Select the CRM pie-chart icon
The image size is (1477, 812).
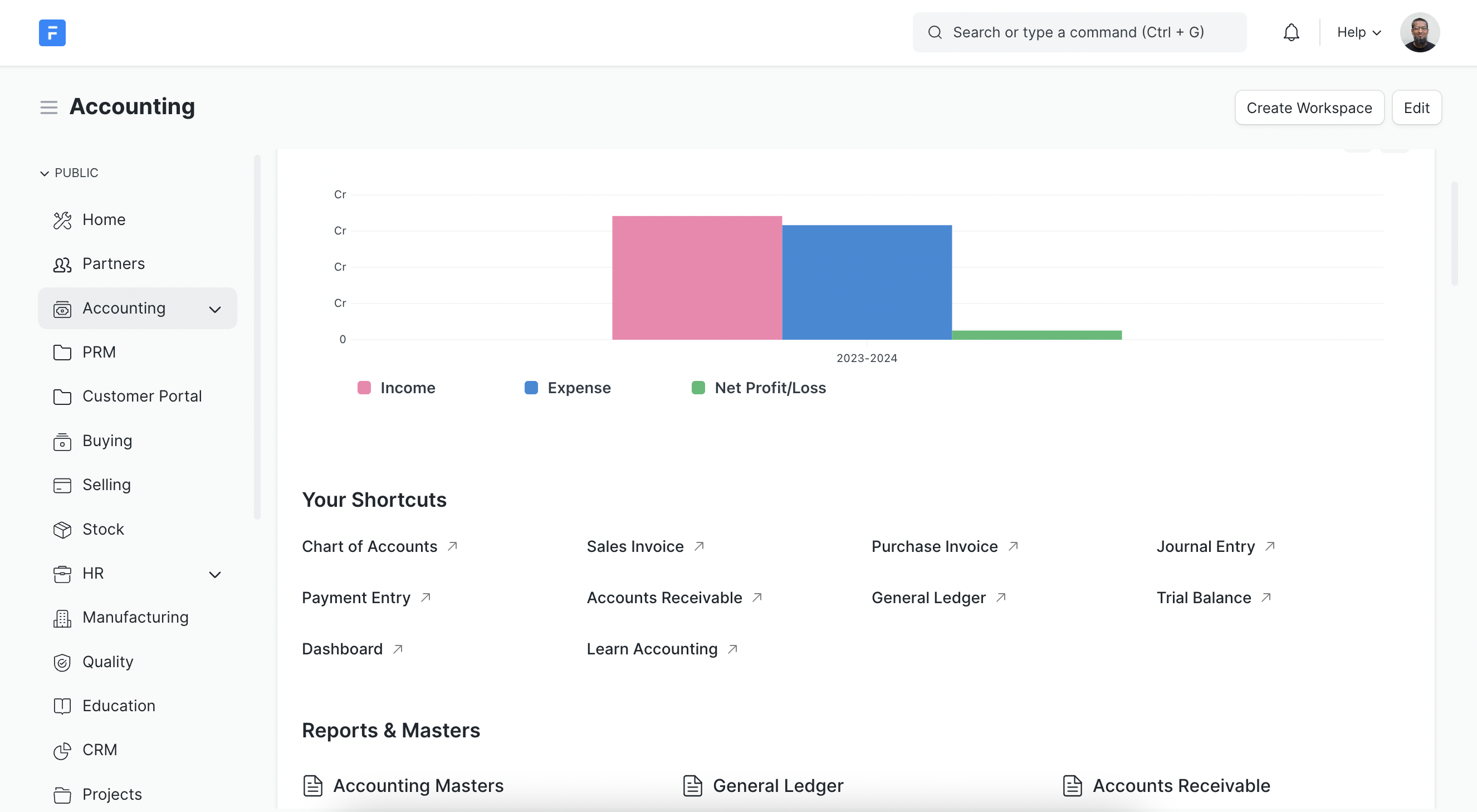[x=62, y=750]
